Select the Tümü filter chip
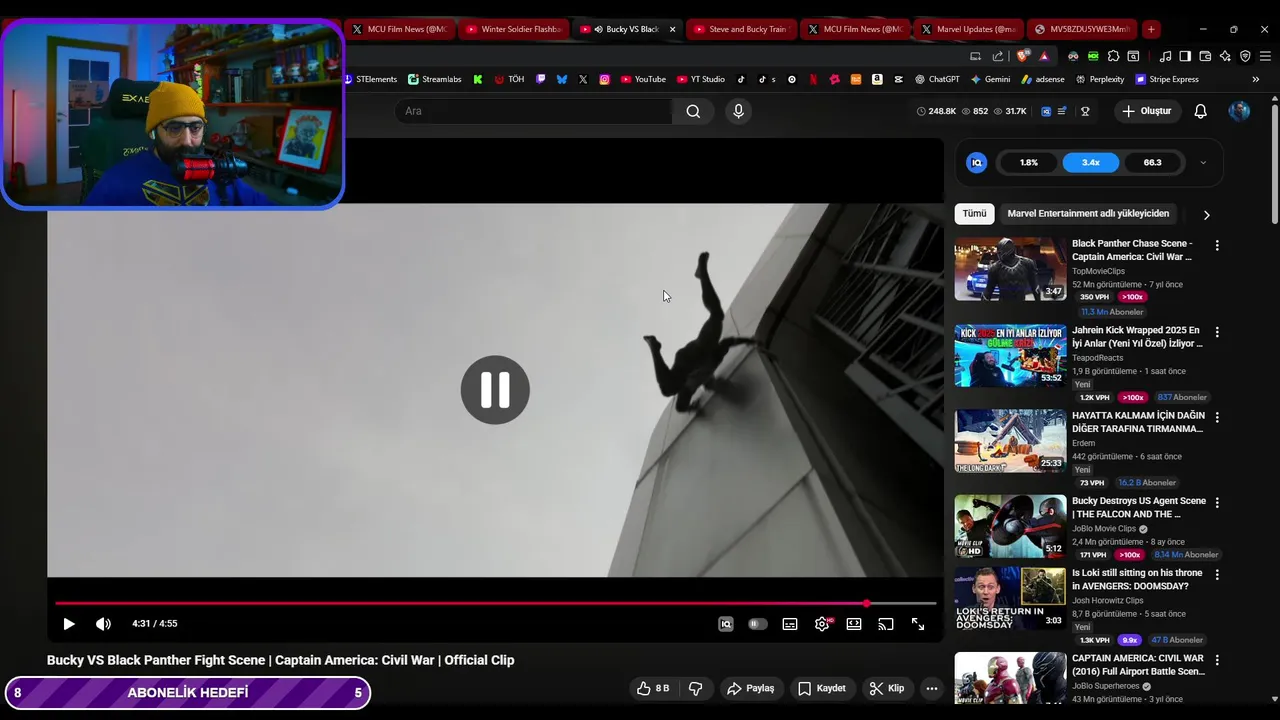 pyautogui.click(x=974, y=214)
